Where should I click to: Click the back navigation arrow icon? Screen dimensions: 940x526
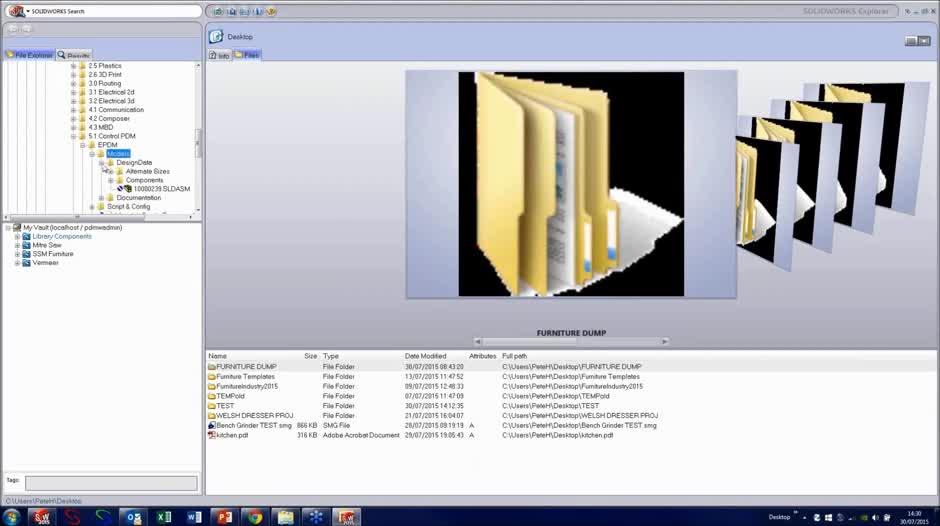[x=13, y=29]
